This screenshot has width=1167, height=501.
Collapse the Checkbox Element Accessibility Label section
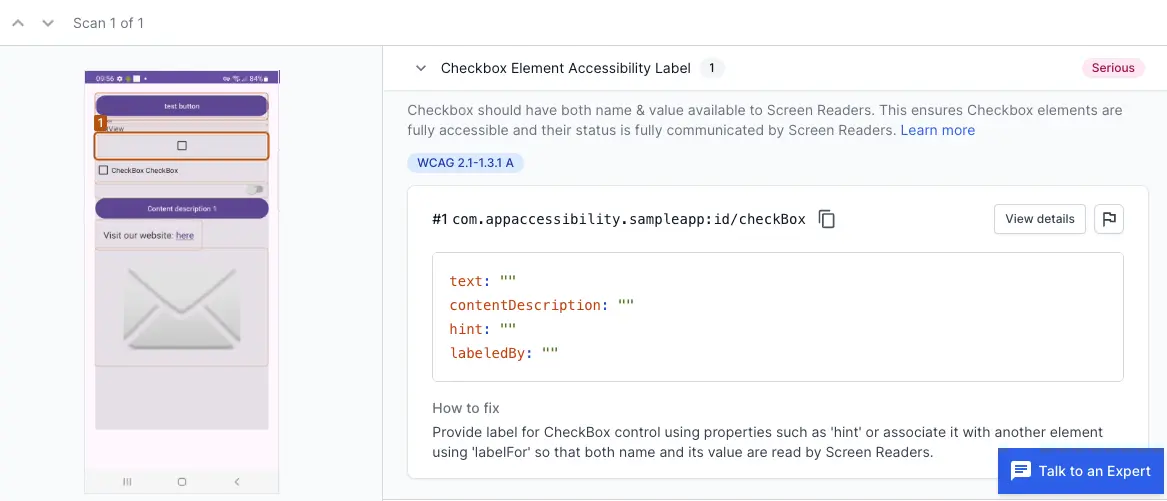421,68
